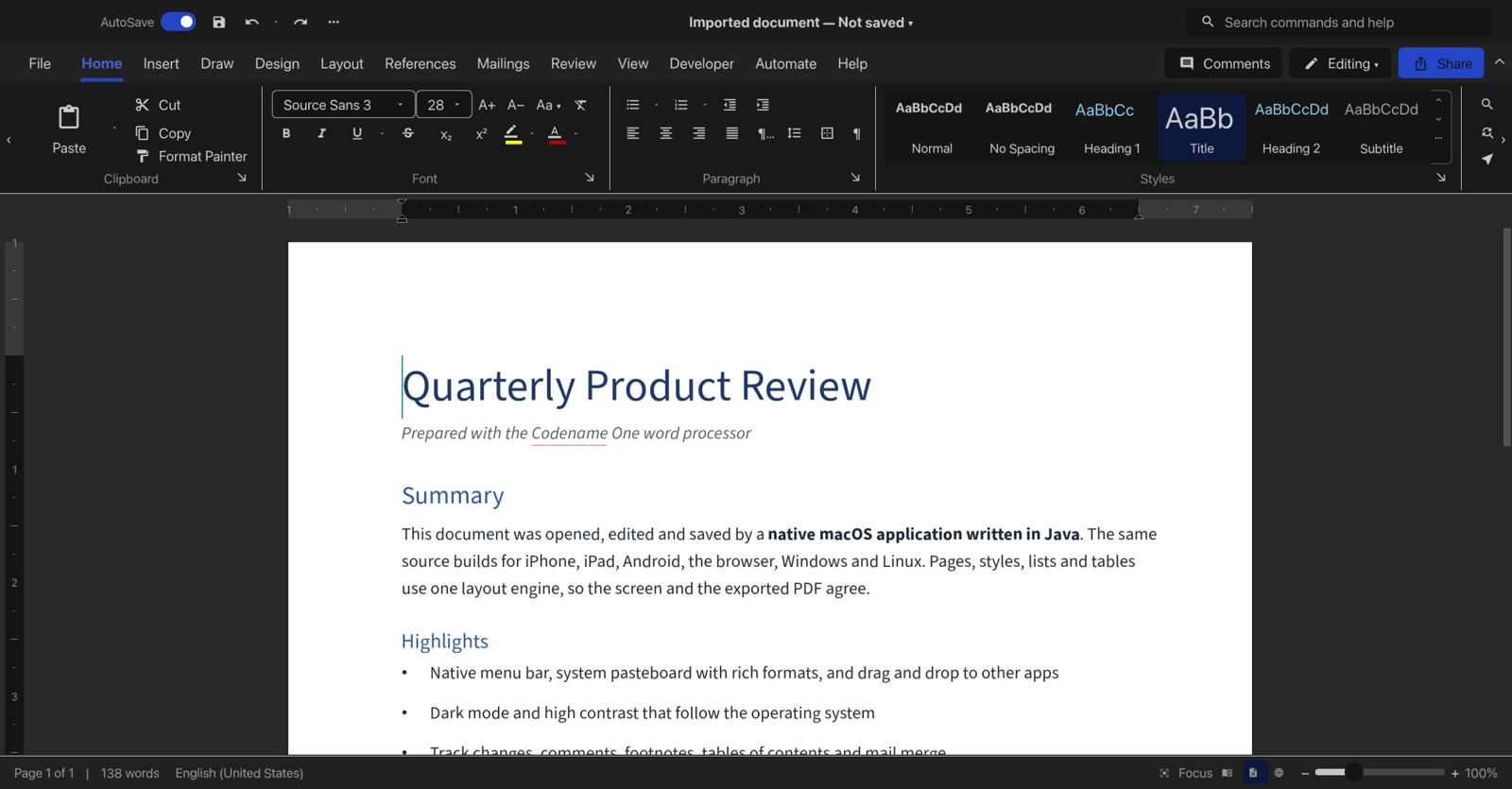Expand the bullet list style arrow
The image size is (1512, 789).
tap(657, 105)
